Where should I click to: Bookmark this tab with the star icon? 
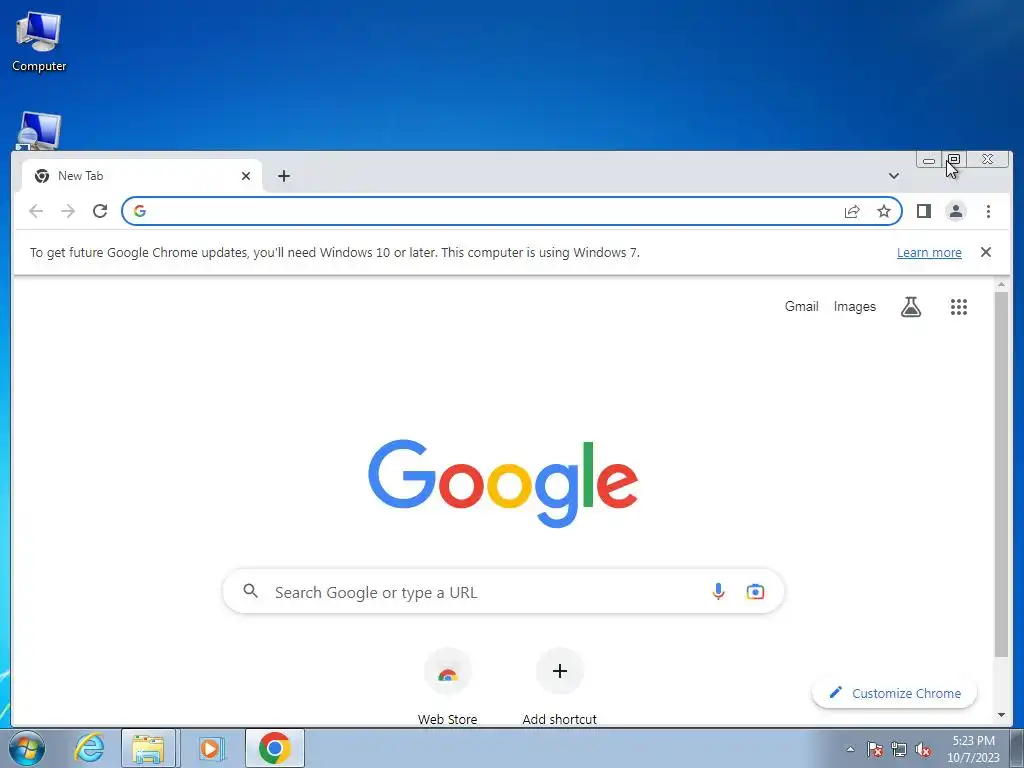click(x=884, y=211)
